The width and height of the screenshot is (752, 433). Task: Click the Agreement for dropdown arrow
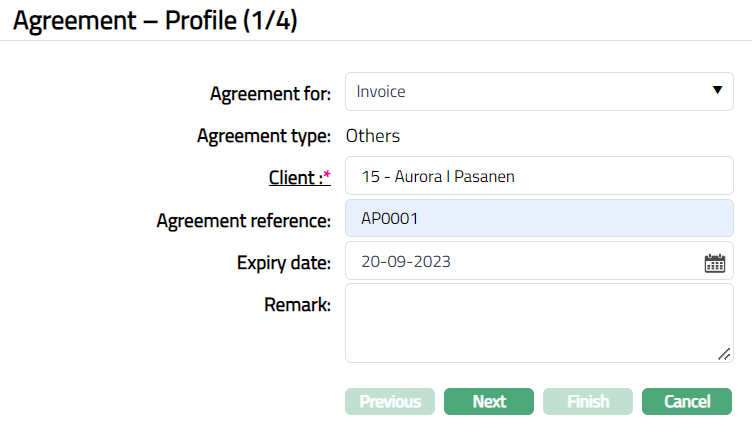(717, 91)
